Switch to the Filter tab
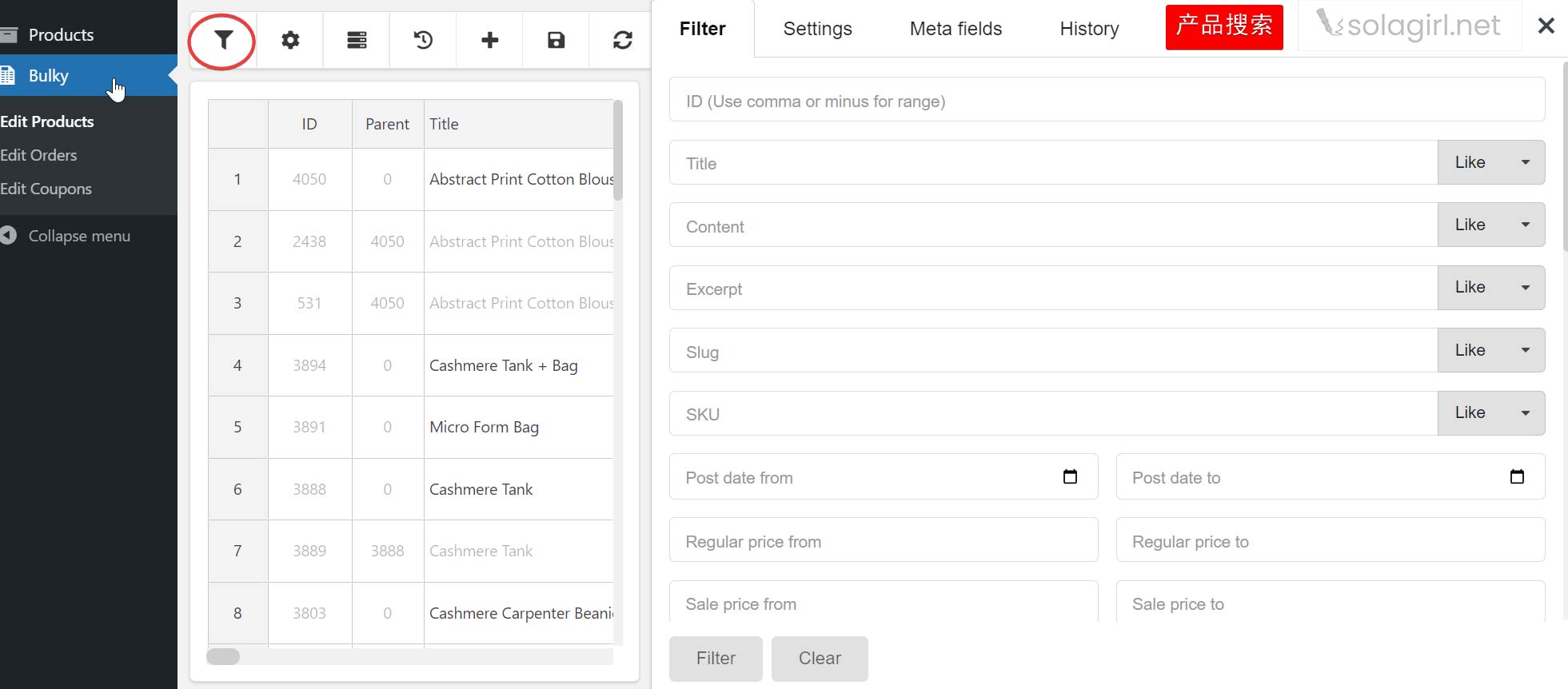Viewport: 1568px width, 689px height. [x=702, y=29]
